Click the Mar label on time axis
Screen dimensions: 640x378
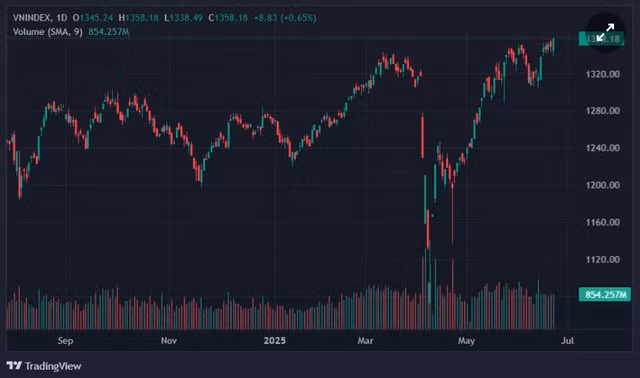(365, 340)
